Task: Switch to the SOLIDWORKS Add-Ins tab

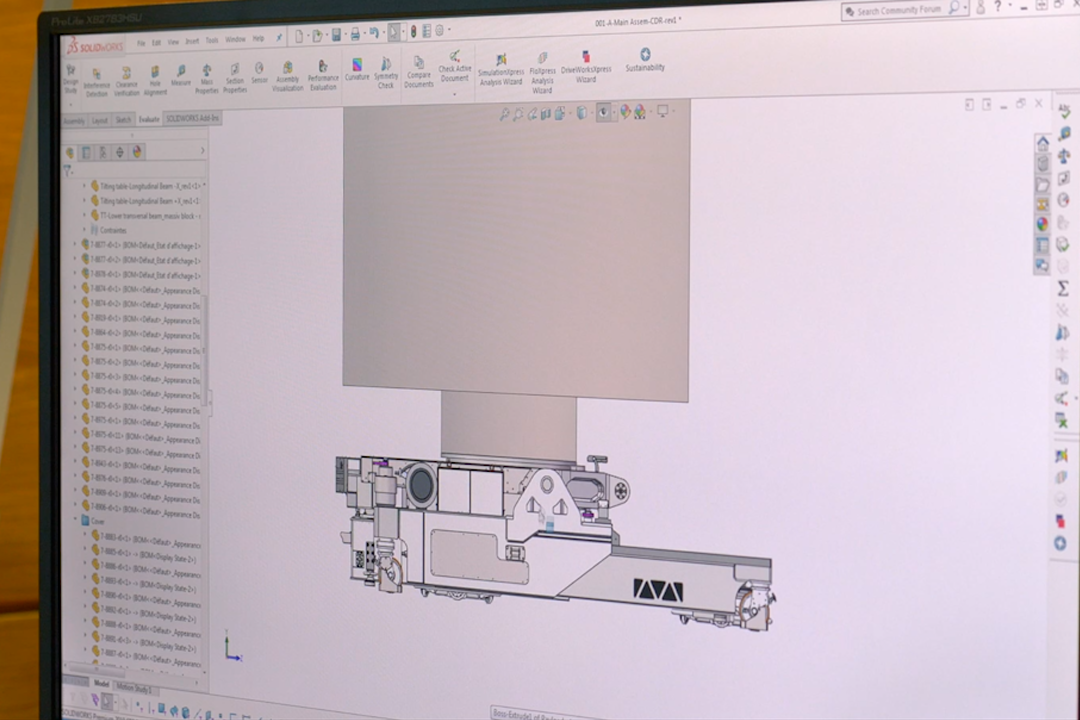Action: 192,119
